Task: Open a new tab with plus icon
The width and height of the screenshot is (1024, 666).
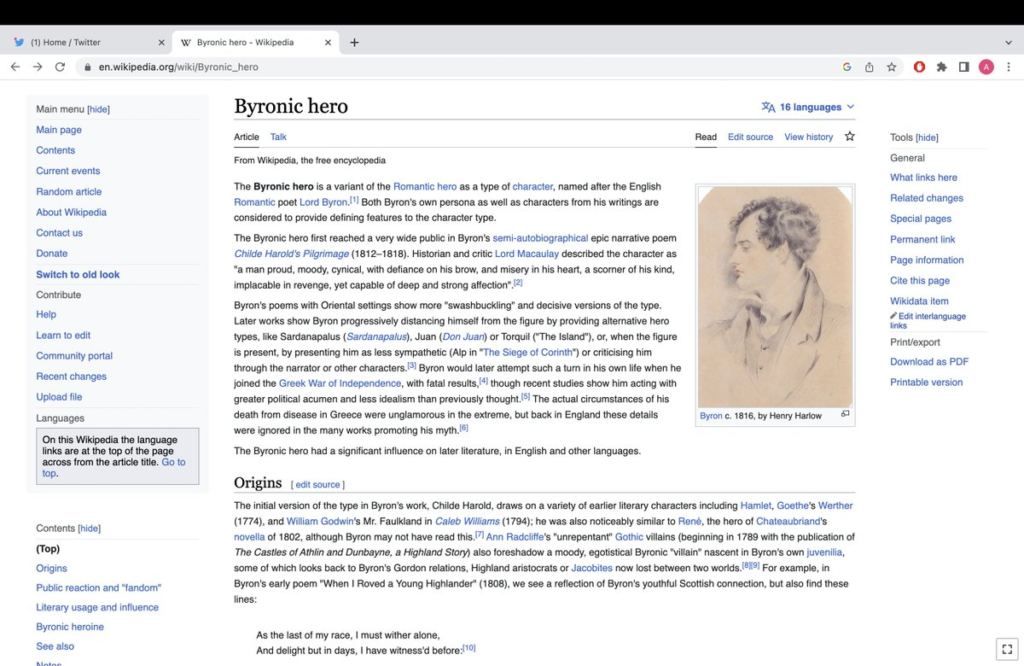Action: click(x=354, y=42)
